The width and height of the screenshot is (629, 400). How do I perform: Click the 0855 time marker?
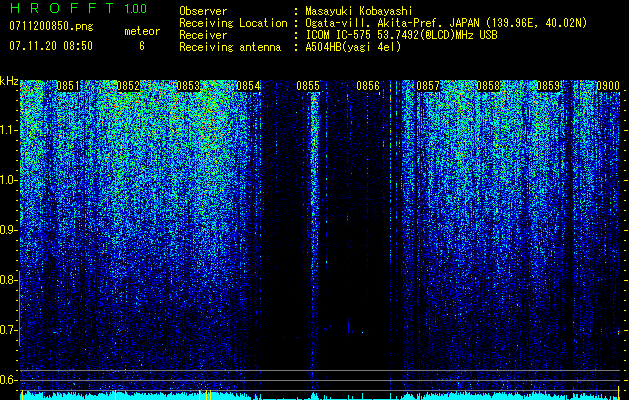[308, 86]
